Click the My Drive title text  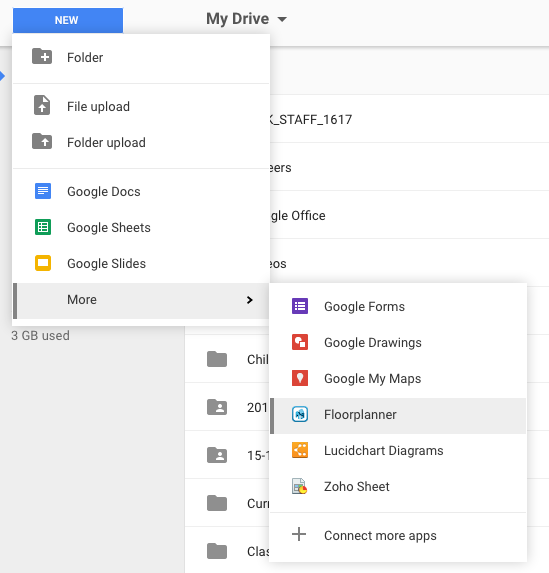(238, 19)
